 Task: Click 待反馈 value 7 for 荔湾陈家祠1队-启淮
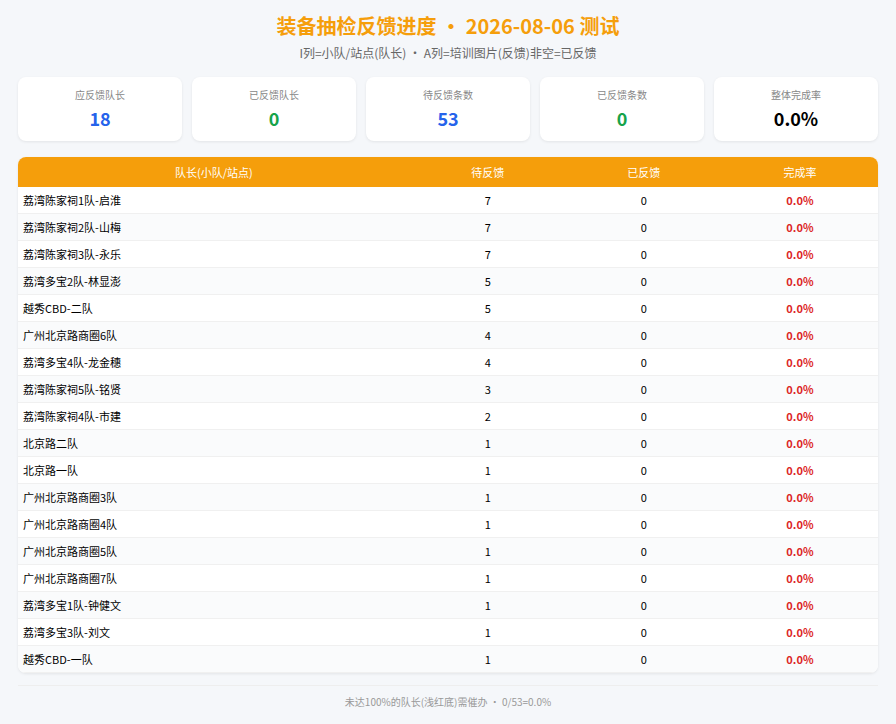pos(487,201)
